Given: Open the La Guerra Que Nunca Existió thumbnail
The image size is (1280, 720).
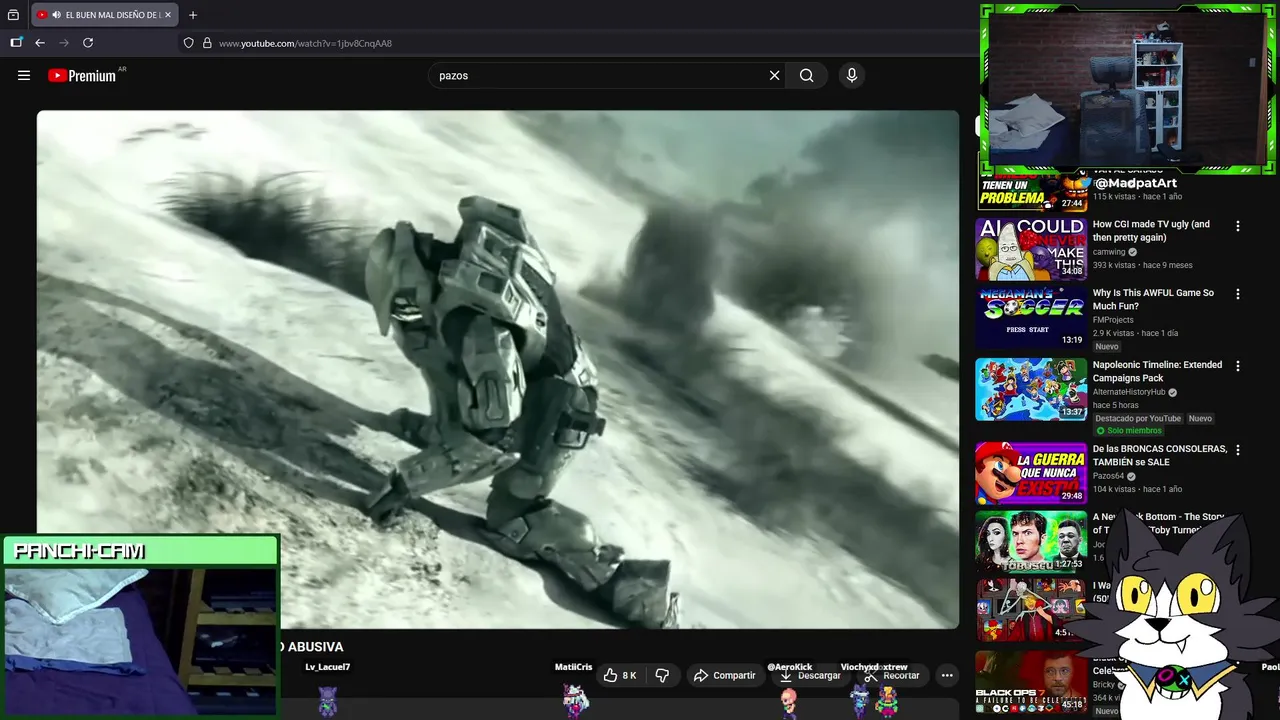Looking at the screenshot, I should pyautogui.click(x=1031, y=473).
